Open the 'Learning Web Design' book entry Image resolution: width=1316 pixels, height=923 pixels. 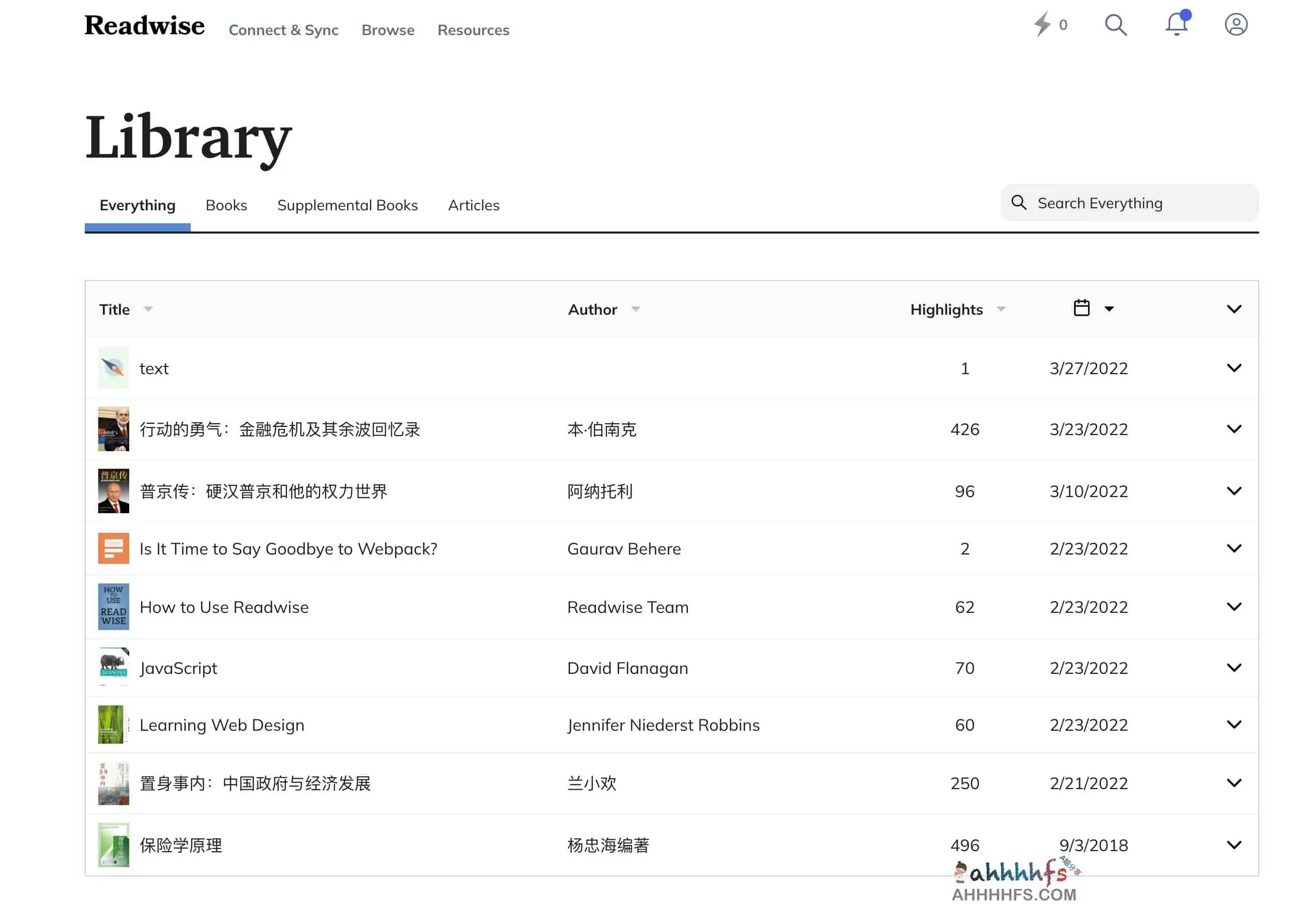(x=222, y=725)
